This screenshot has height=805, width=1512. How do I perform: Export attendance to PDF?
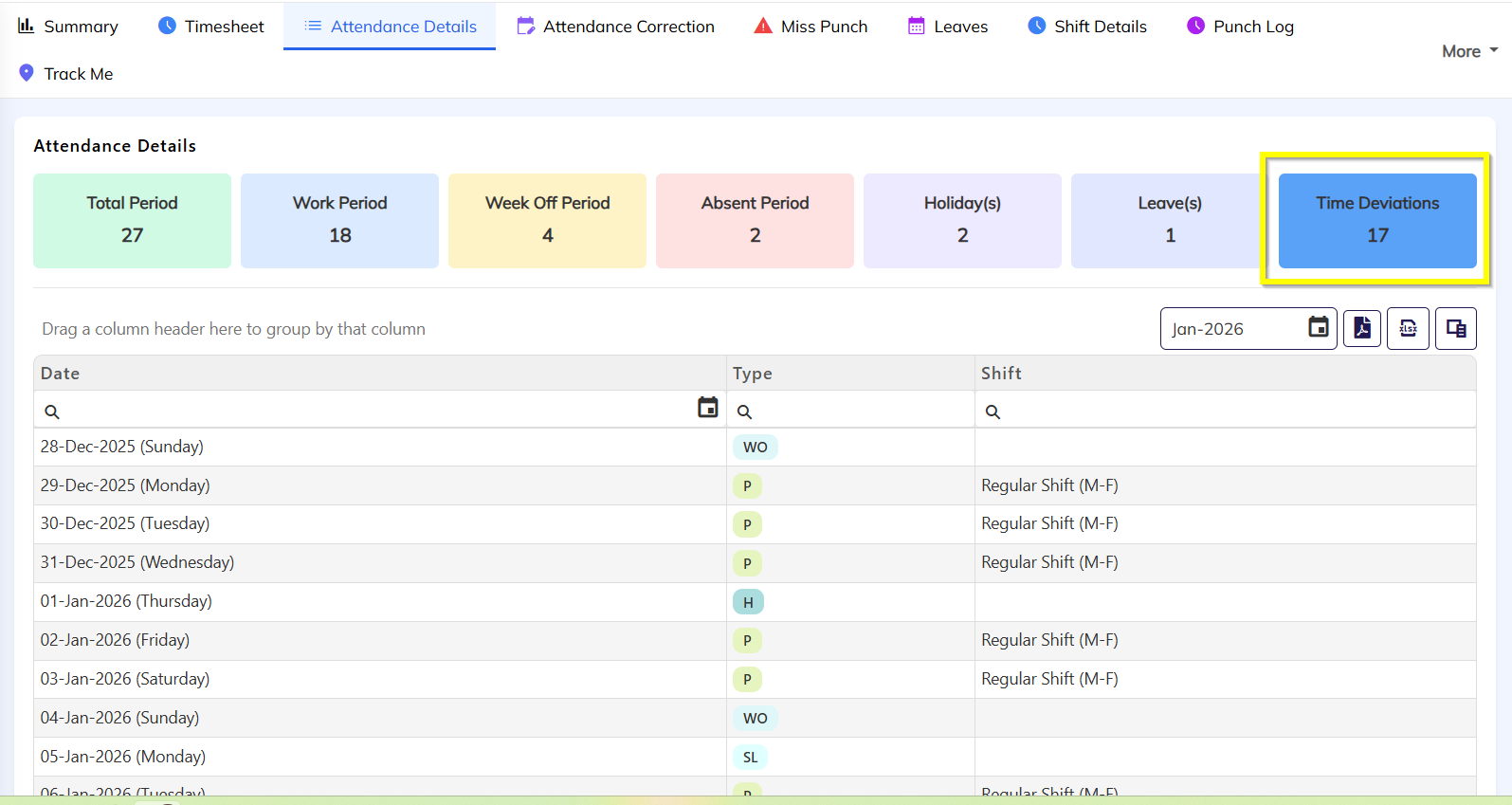(1362, 329)
